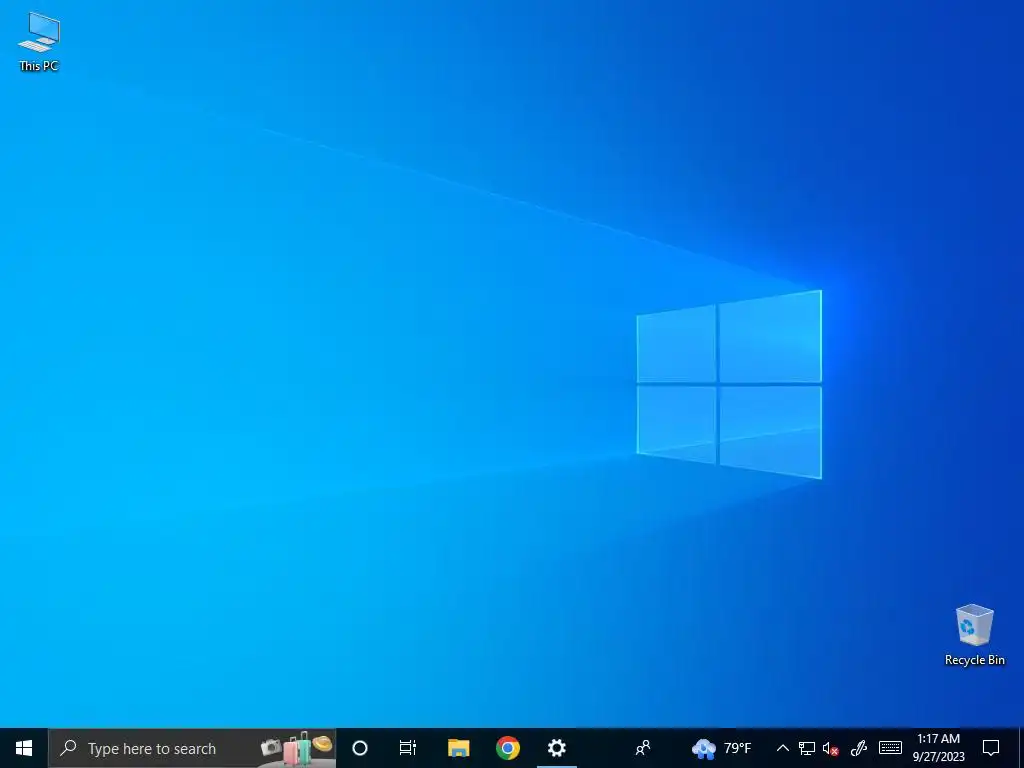This screenshot has height=768, width=1024.
Task: Open Windows Ink Workspace pen icon
Action: (858, 748)
